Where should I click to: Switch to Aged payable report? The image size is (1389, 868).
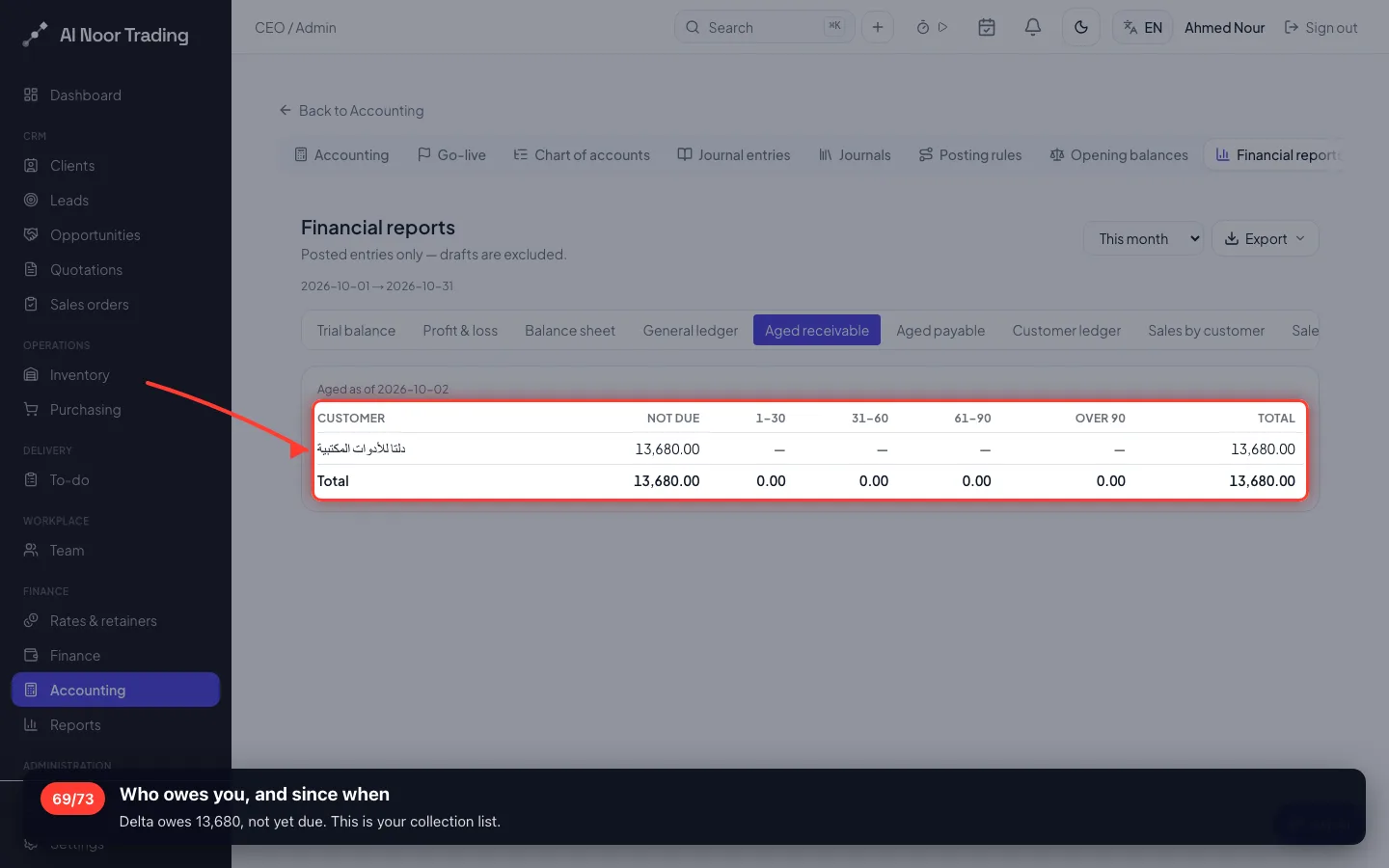(x=940, y=330)
